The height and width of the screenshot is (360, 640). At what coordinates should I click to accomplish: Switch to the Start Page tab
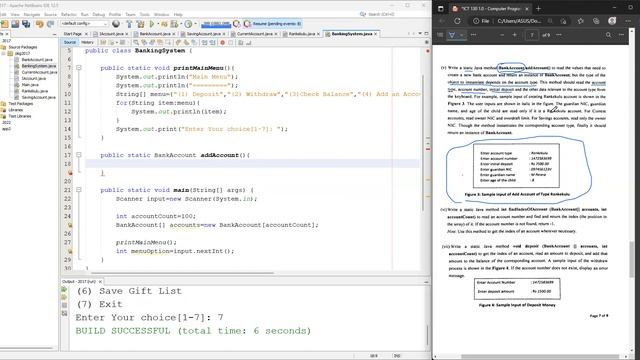click(x=73, y=34)
